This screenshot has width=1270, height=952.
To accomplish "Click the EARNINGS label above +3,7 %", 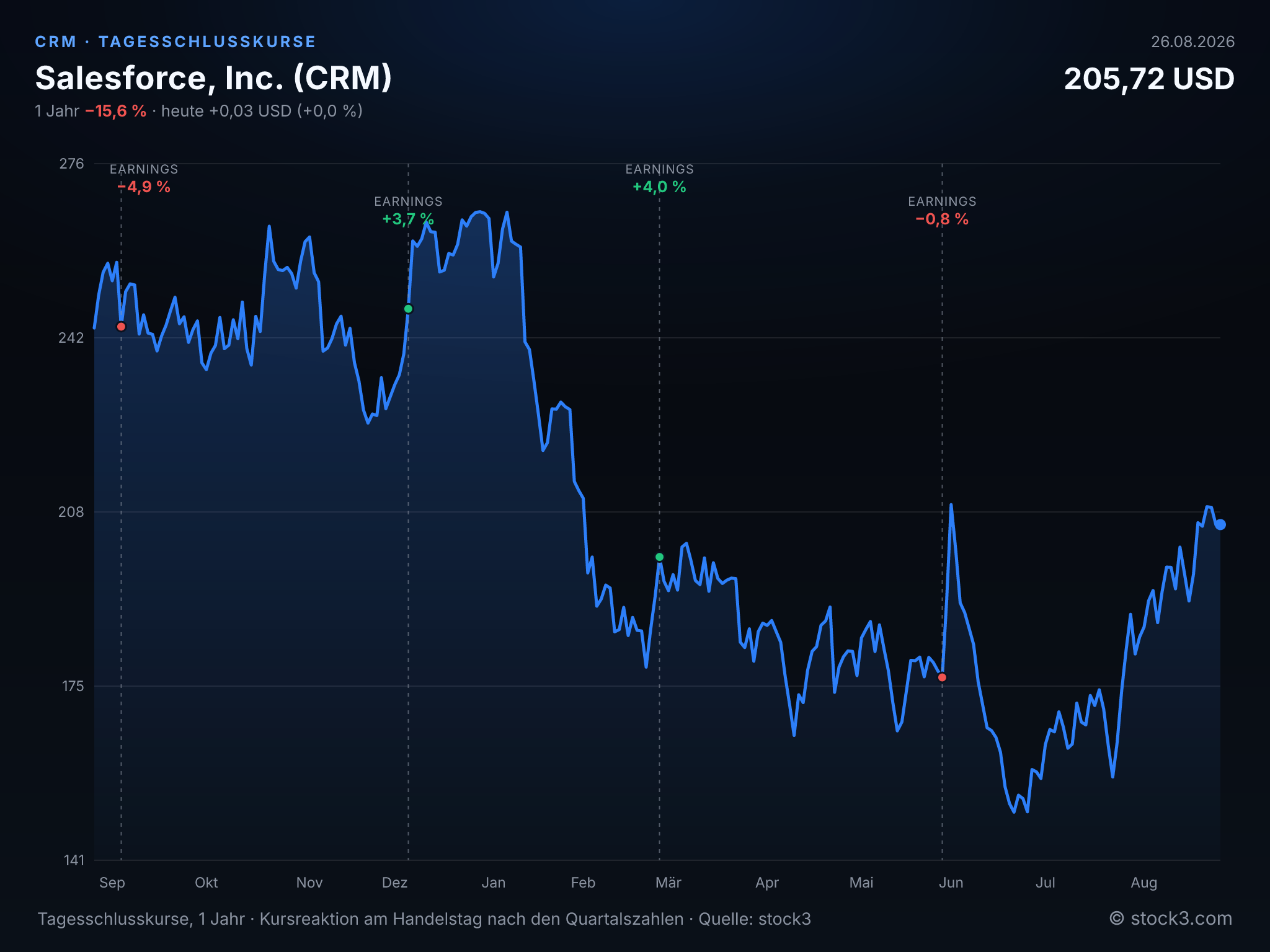I will point(408,201).
